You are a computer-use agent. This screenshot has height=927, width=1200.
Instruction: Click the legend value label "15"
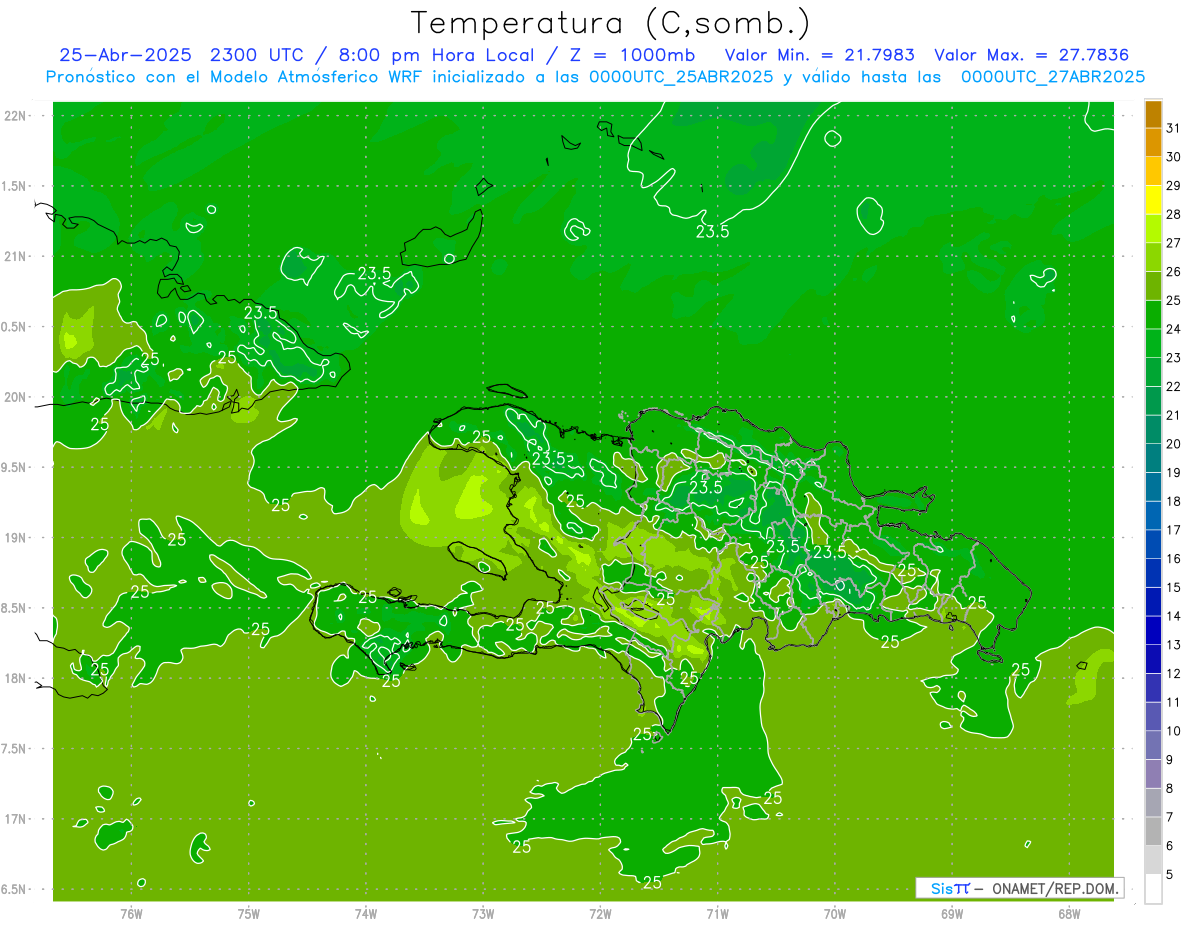tap(1174, 587)
